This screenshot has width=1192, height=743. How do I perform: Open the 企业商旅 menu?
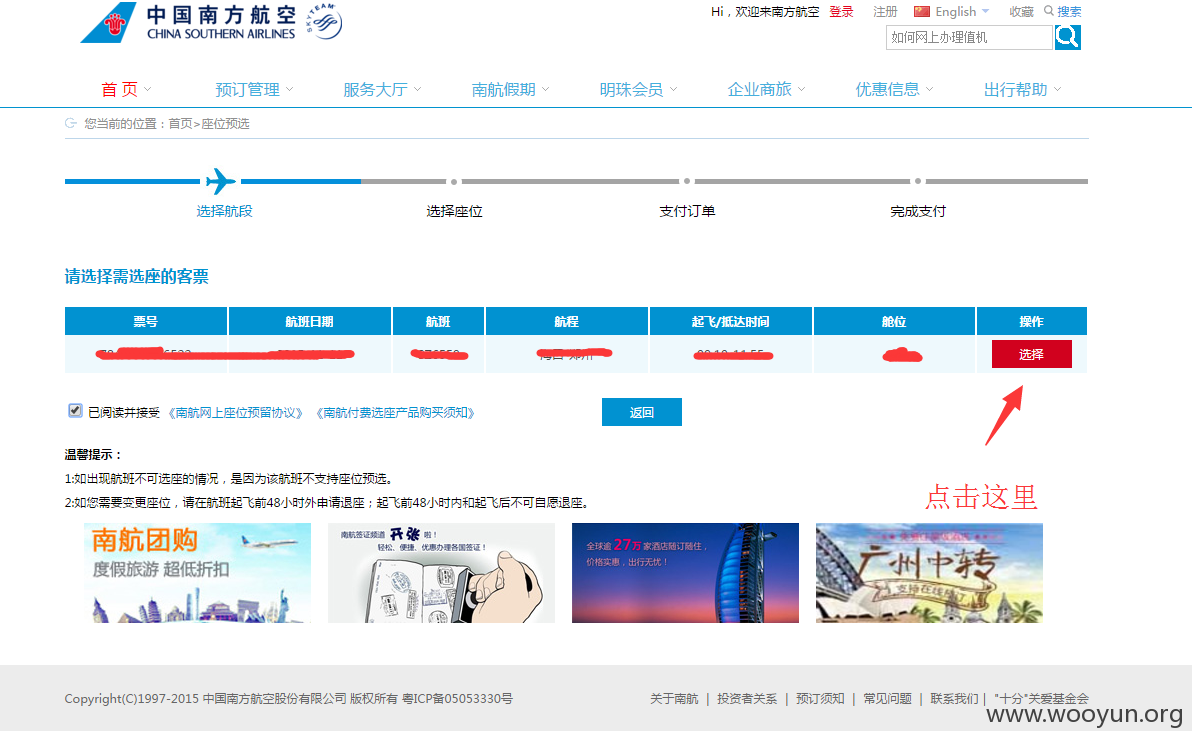759,90
